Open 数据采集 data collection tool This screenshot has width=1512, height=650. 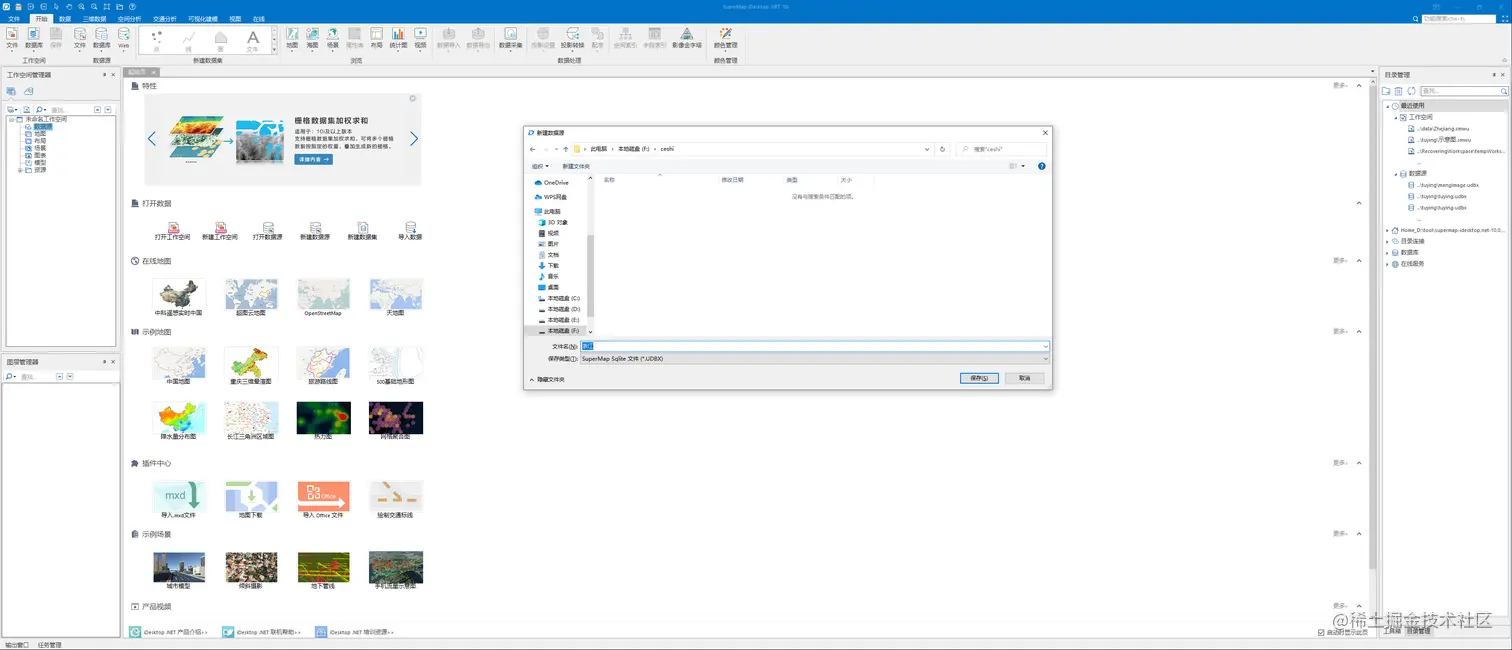[510, 37]
